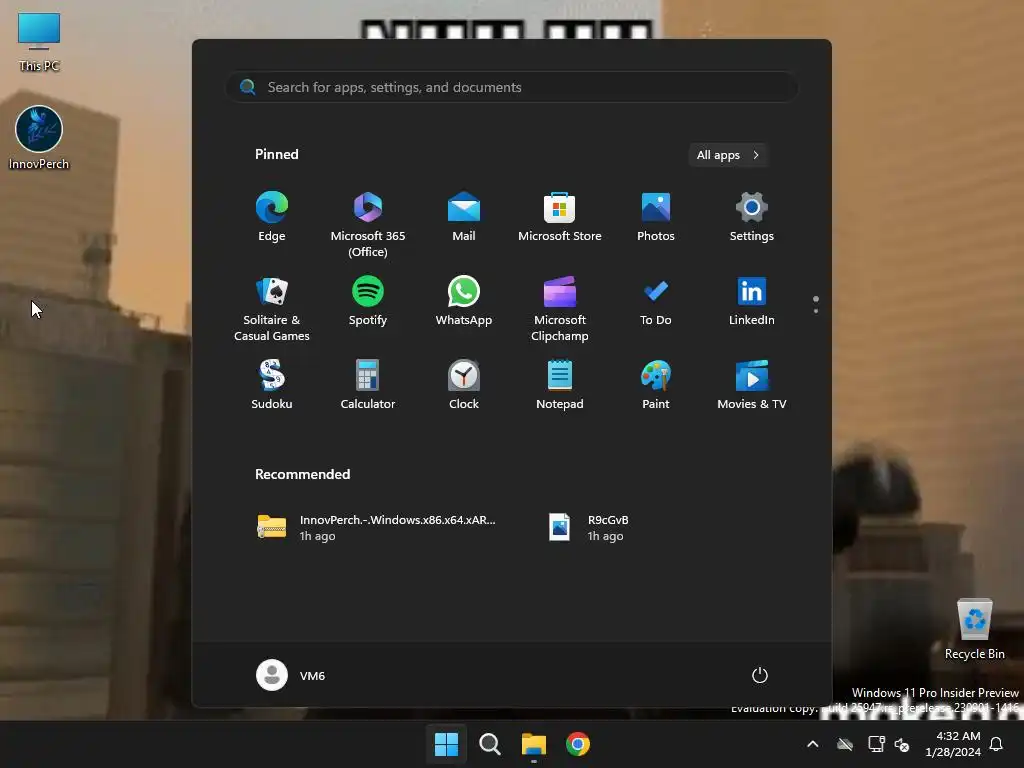Open File Explorer from taskbar
The image size is (1024, 768).
tap(534, 744)
